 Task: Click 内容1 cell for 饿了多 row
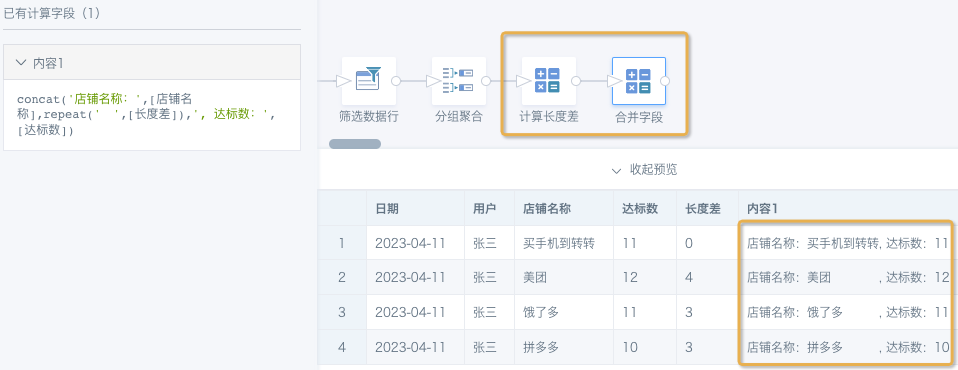[x=847, y=313]
